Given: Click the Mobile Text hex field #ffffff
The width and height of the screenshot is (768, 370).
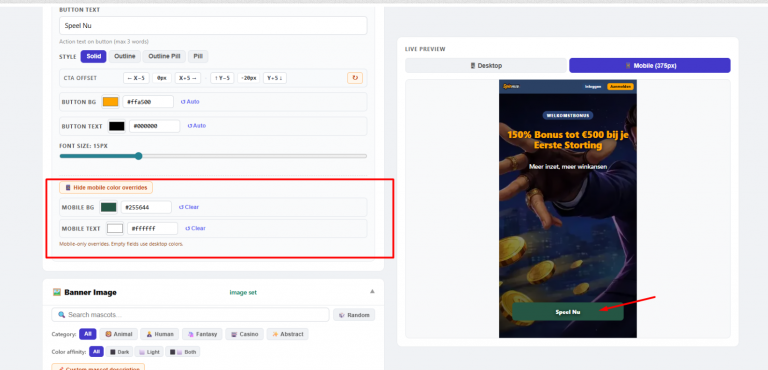Looking at the screenshot, I should click(x=152, y=228).
